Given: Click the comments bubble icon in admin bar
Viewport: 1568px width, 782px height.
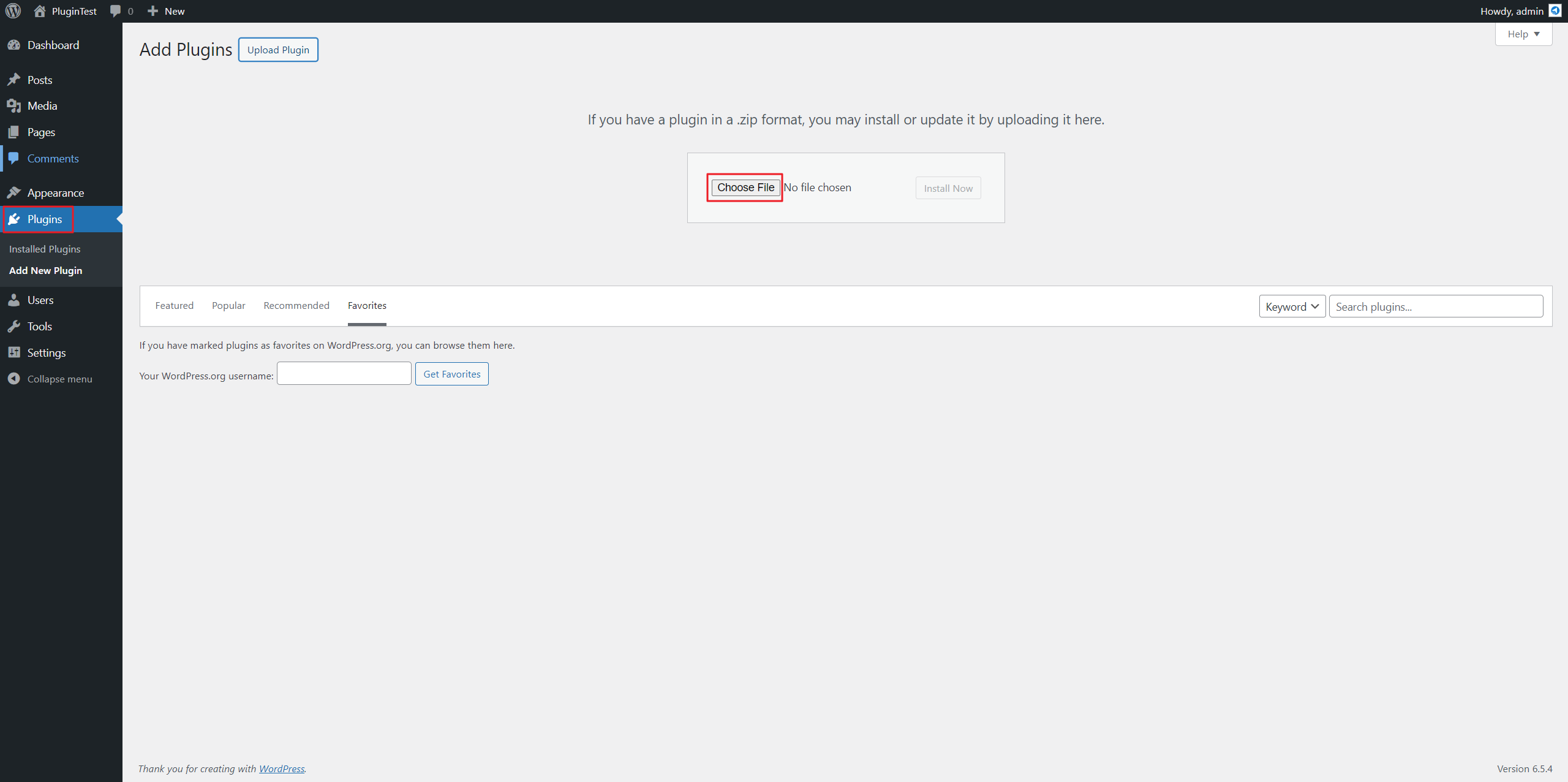Looking at the screenshot, I should pyautogui.click(x=115, y=11).
